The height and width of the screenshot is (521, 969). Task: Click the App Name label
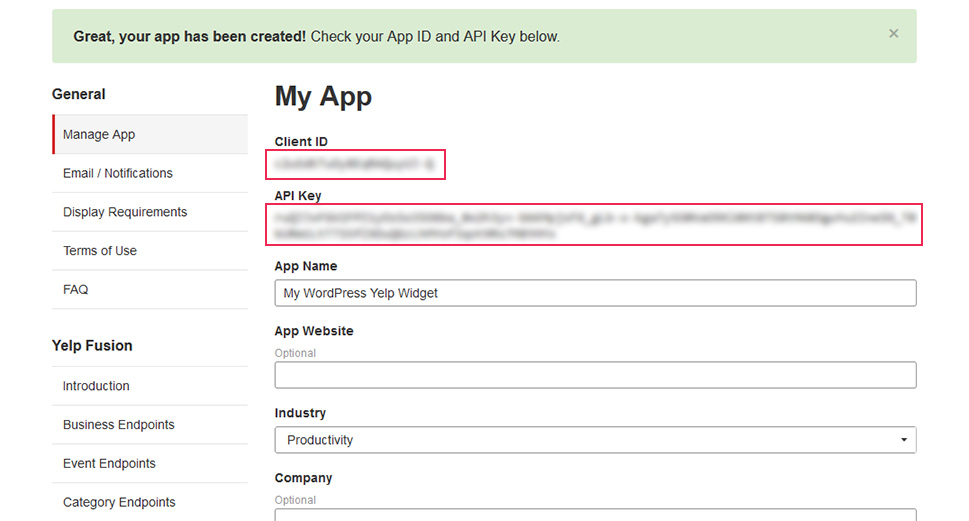coord(306,266)
